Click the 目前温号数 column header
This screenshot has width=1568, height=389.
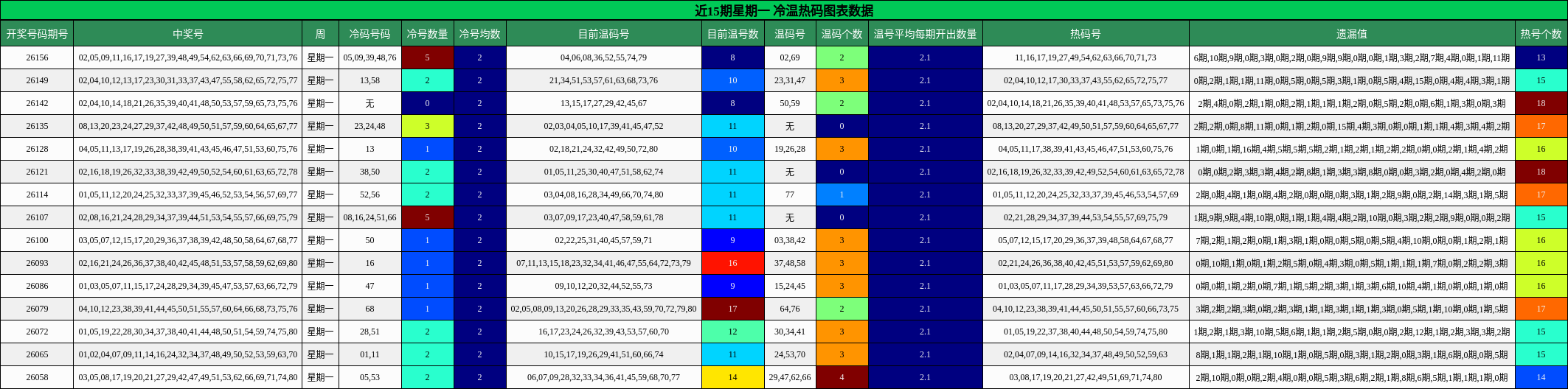point(732,34)
